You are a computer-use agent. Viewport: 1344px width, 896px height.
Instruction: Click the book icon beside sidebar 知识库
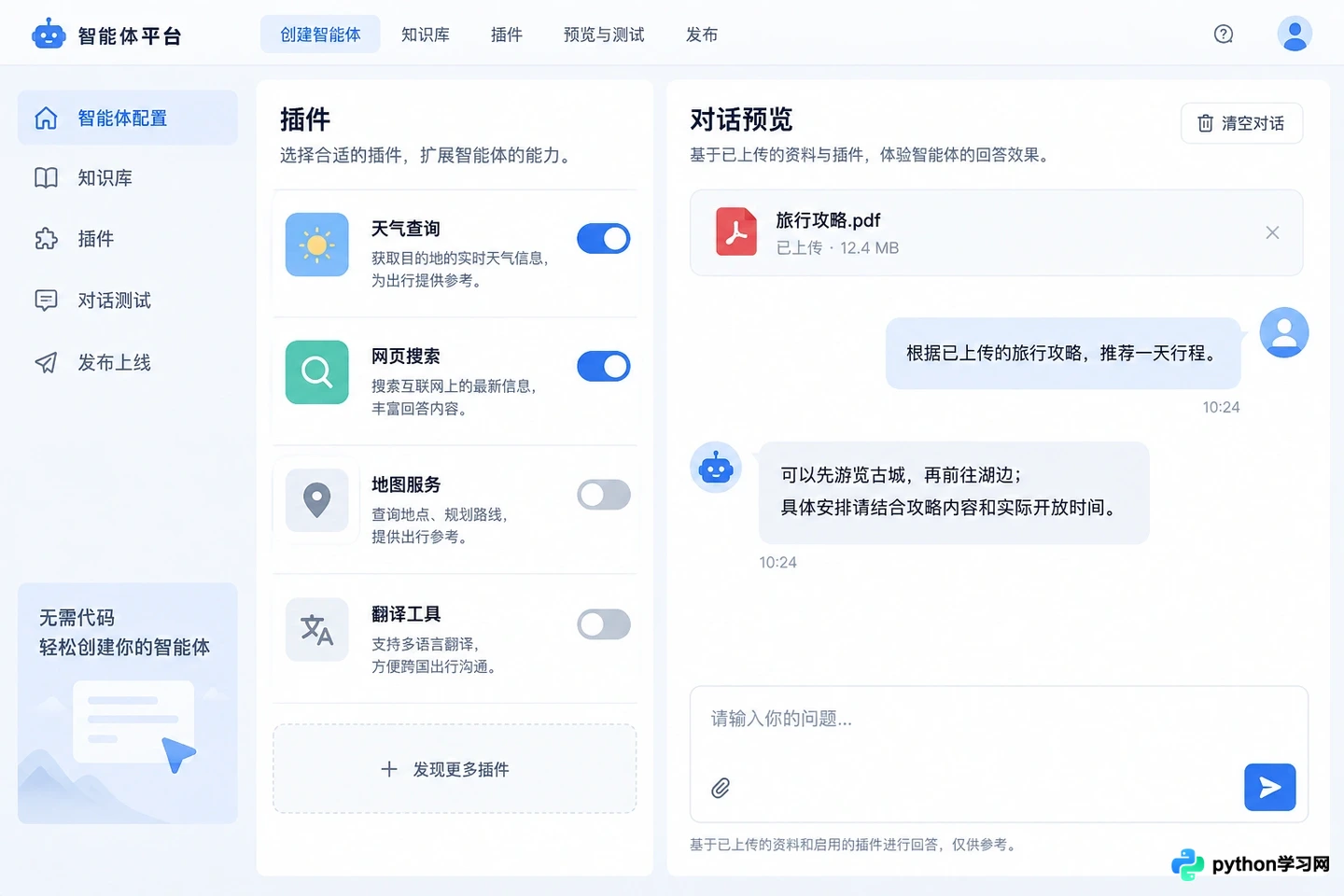tap(46, 178)
